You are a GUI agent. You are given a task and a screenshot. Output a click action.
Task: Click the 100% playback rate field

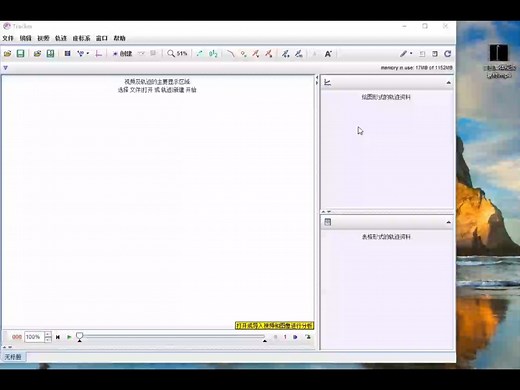pyautogui.click(x=34, y=337)
